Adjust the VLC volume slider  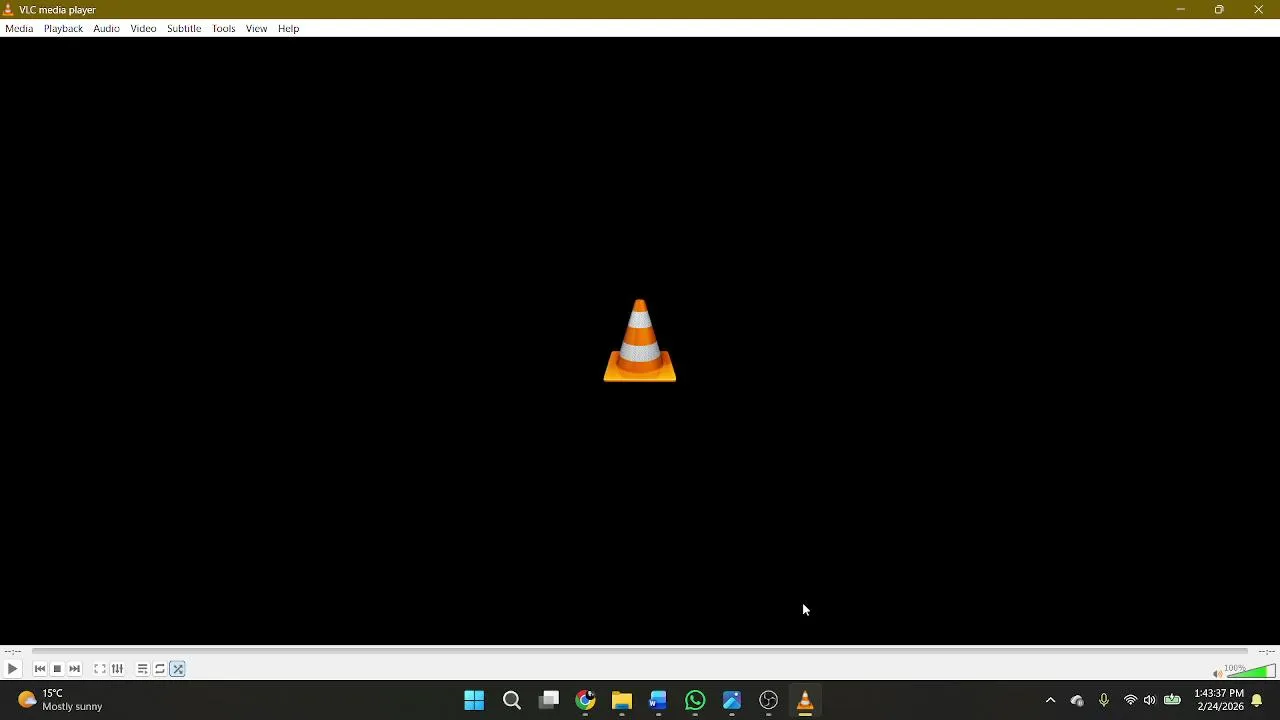point(1250,671)
